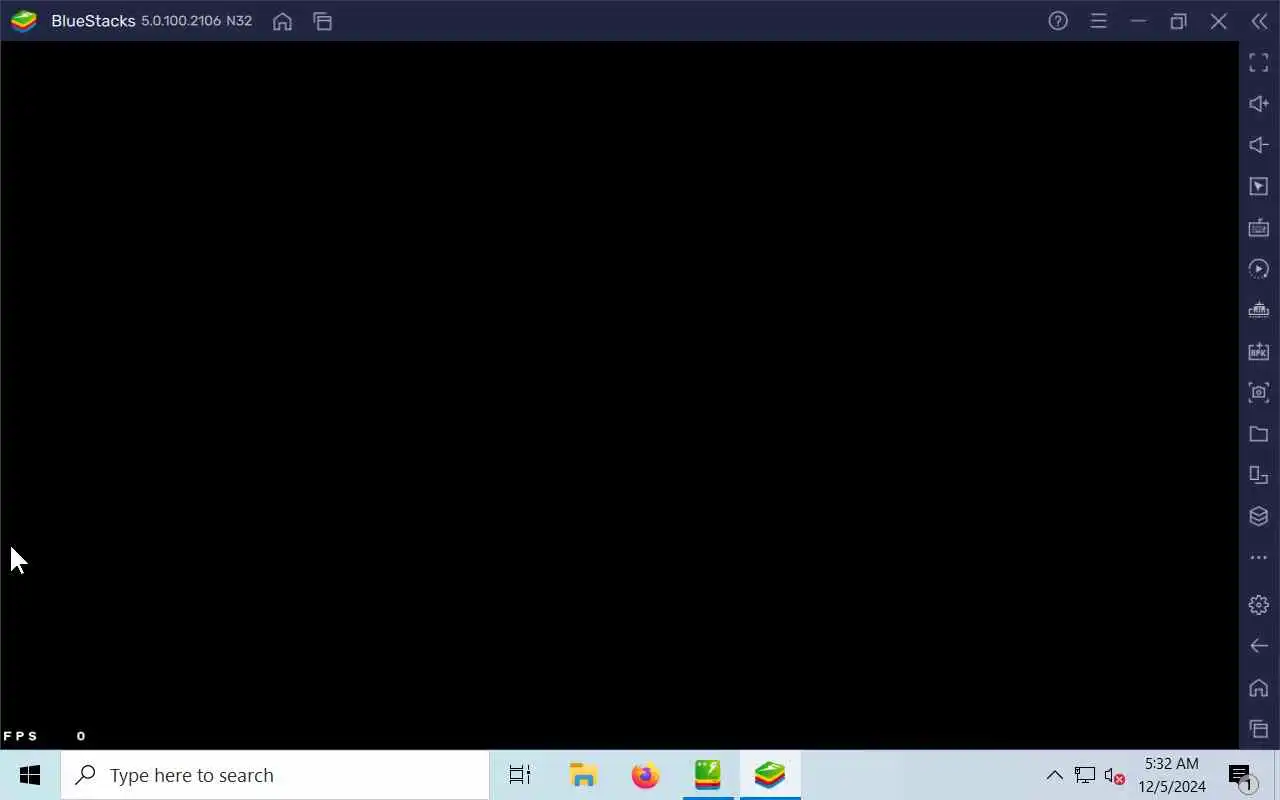
Task: Open the notification center
Action: pyautogui.click(x=1241, y=775)
